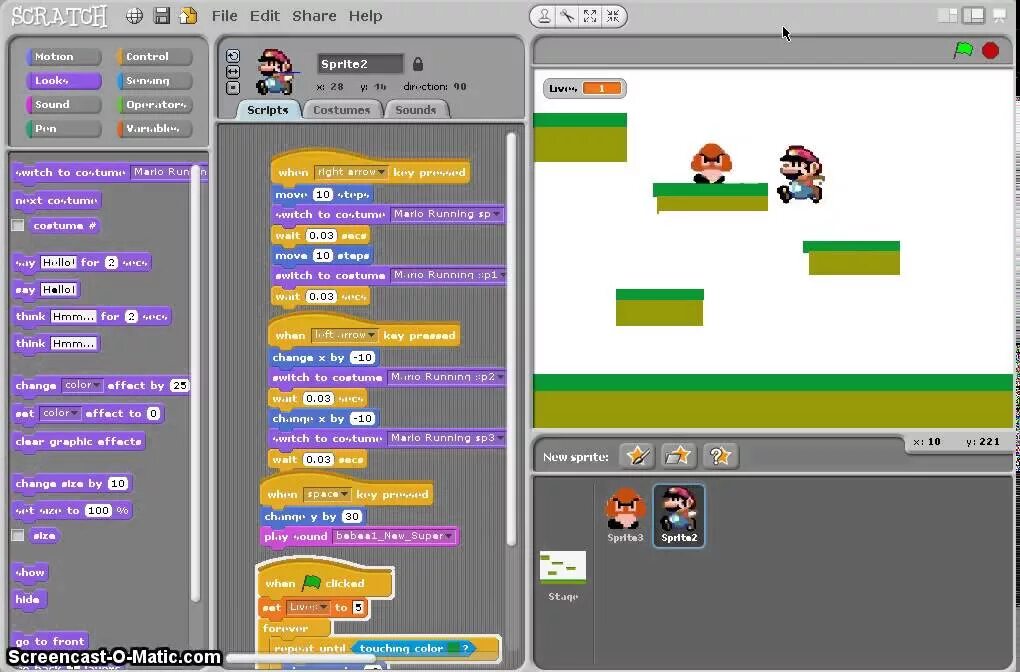Open the right arrow key dropdown
The image size is (1020, 672).
pyautogui.click(x=351, y=172)
